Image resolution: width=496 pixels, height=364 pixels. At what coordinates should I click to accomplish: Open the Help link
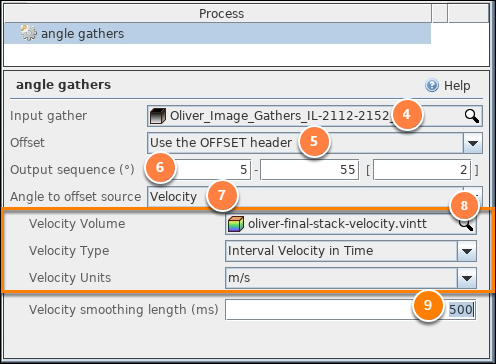457,86
